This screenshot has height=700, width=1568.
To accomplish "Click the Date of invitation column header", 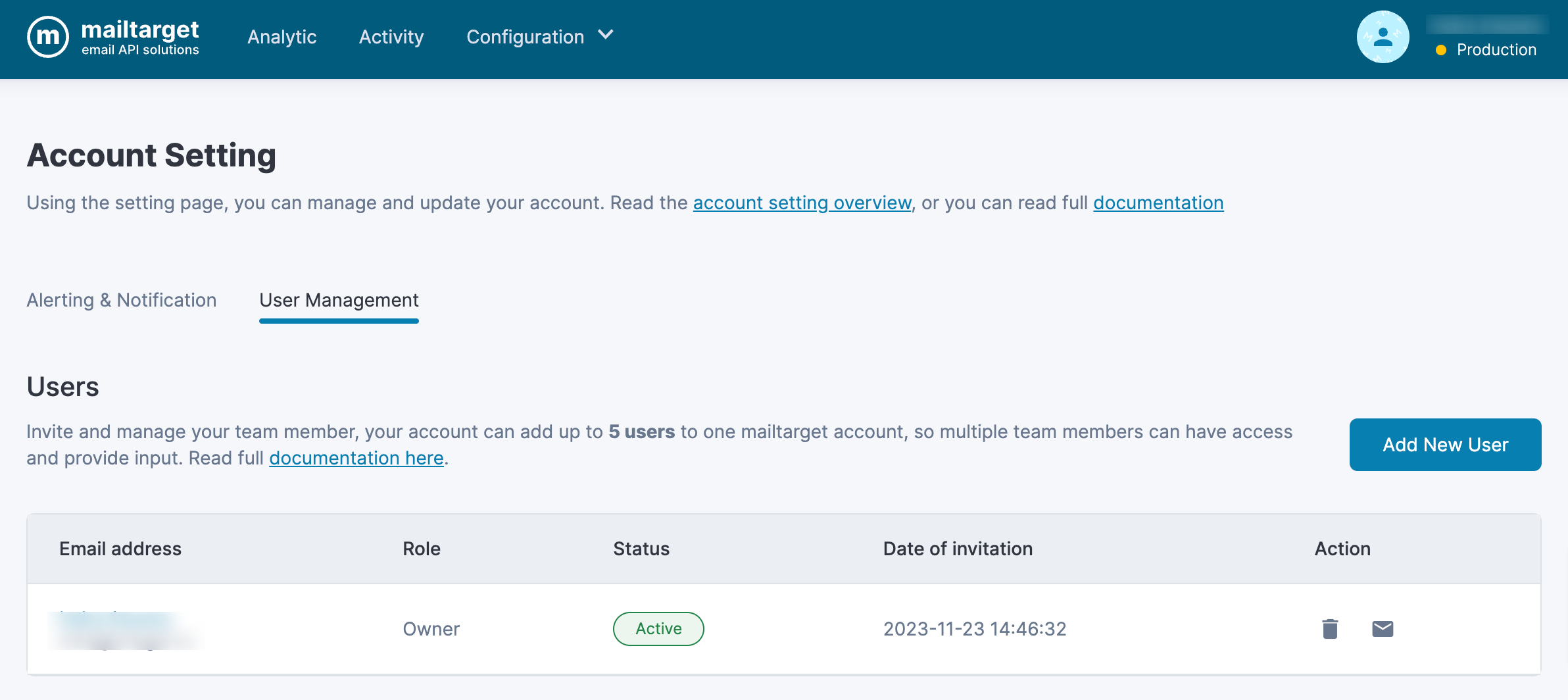I will 958,549.
